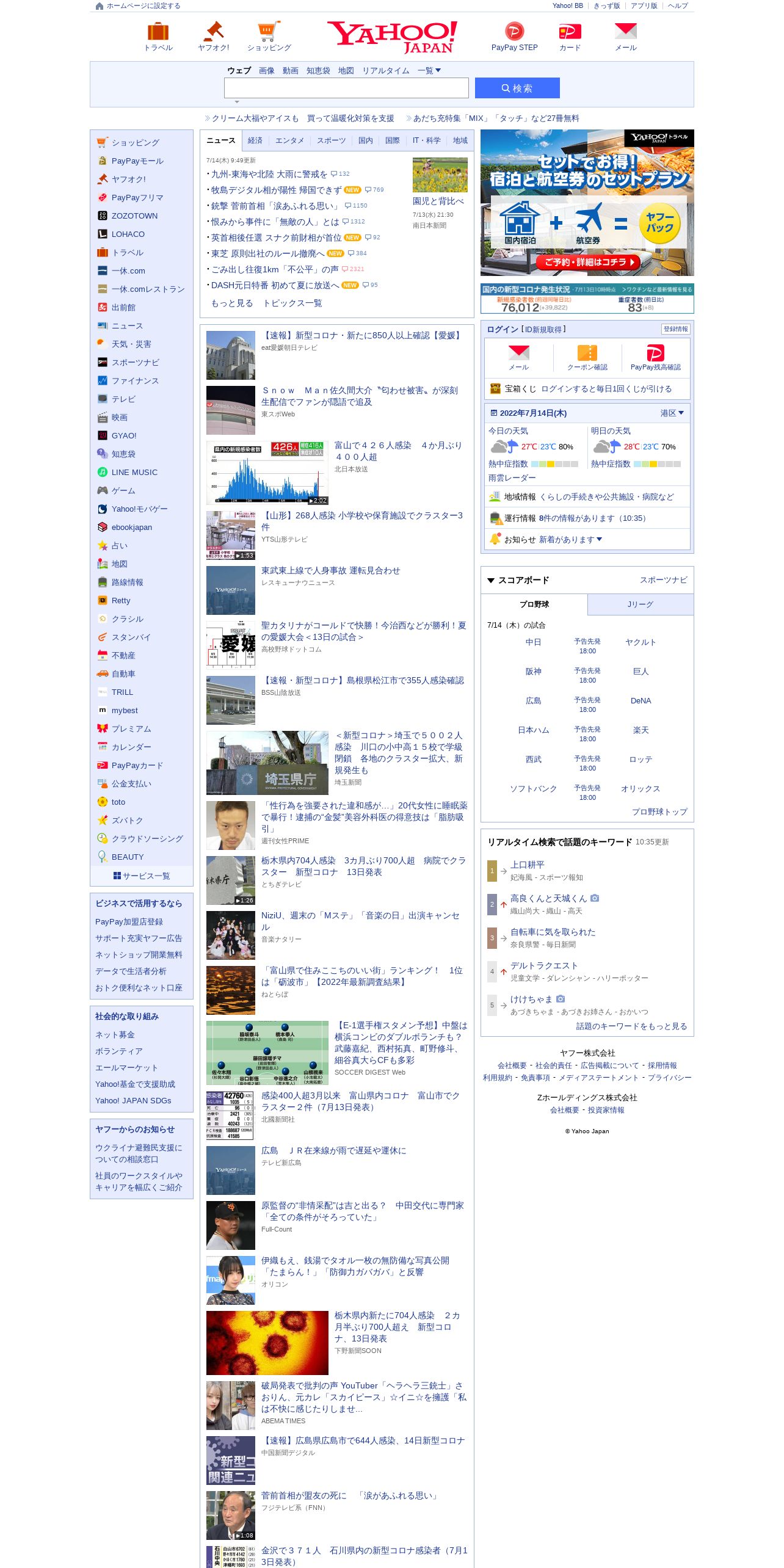Open the ショッピング cart icon in header

[269, 31]
